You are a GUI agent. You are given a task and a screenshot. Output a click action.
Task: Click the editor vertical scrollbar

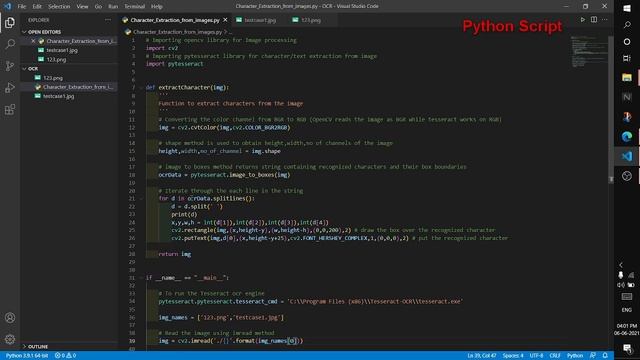[x=611, y=110]
